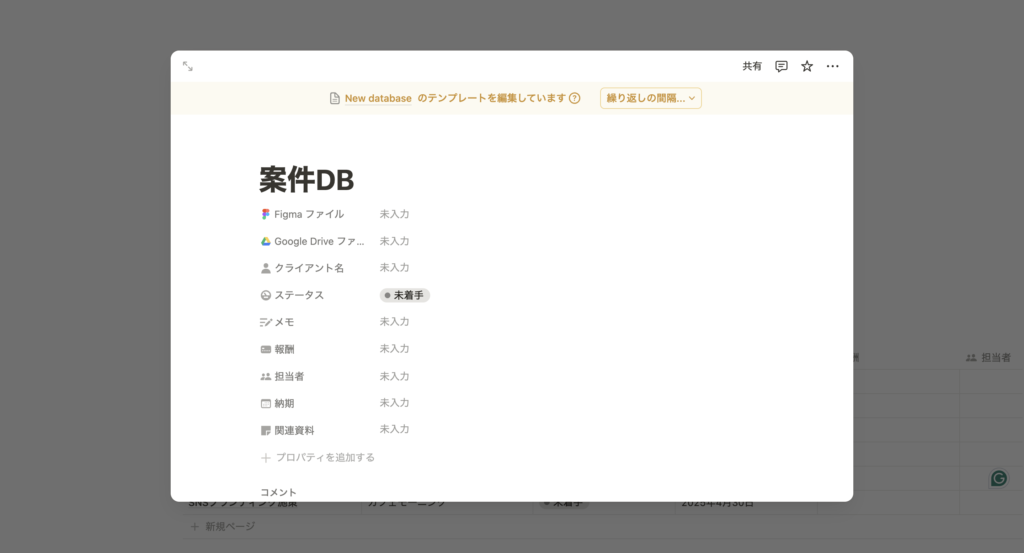
Task: Click the help question mark icon
Action: 575,98
